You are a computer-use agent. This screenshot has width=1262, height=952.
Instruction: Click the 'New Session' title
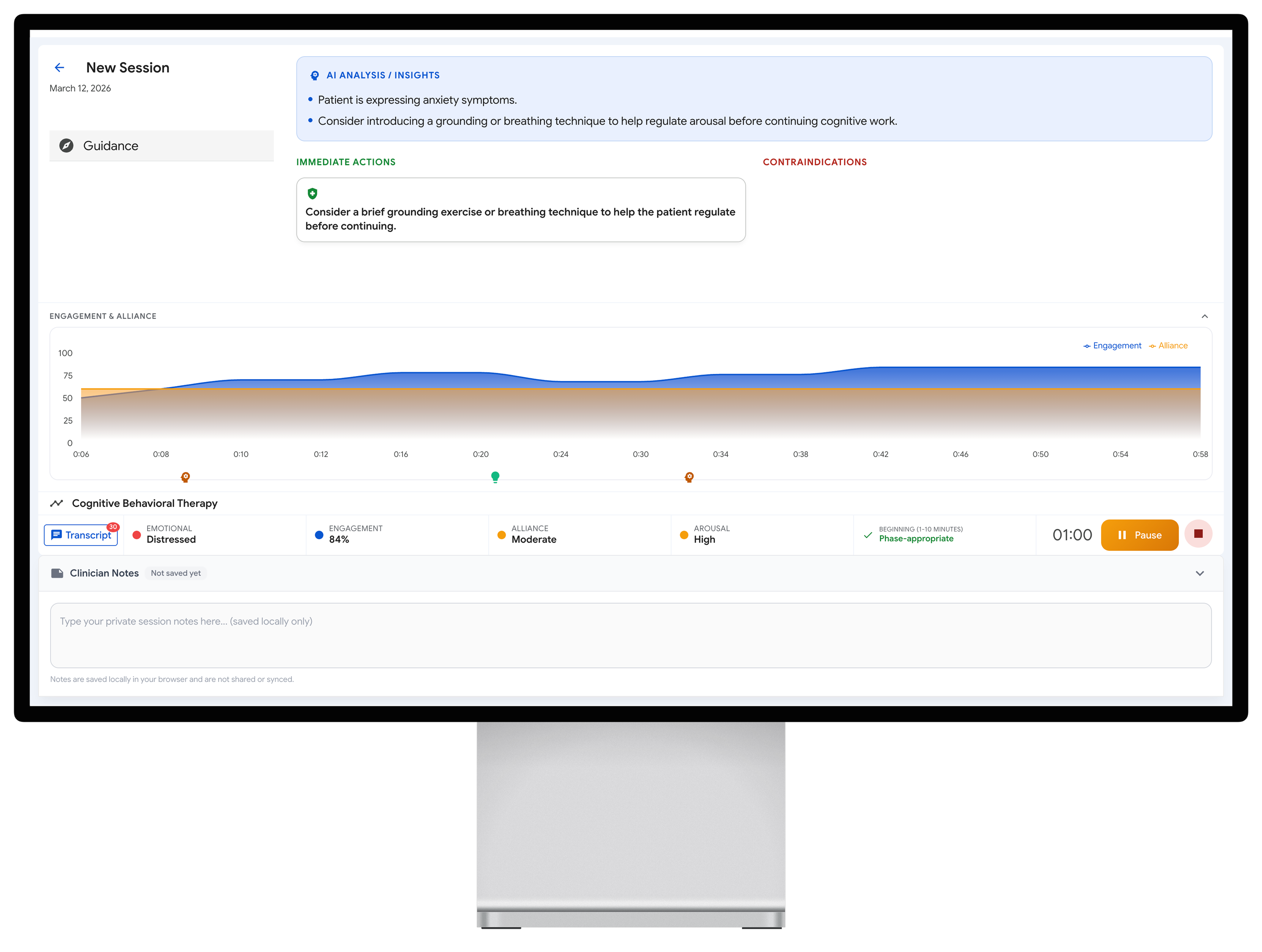click(x=128, y=68)
